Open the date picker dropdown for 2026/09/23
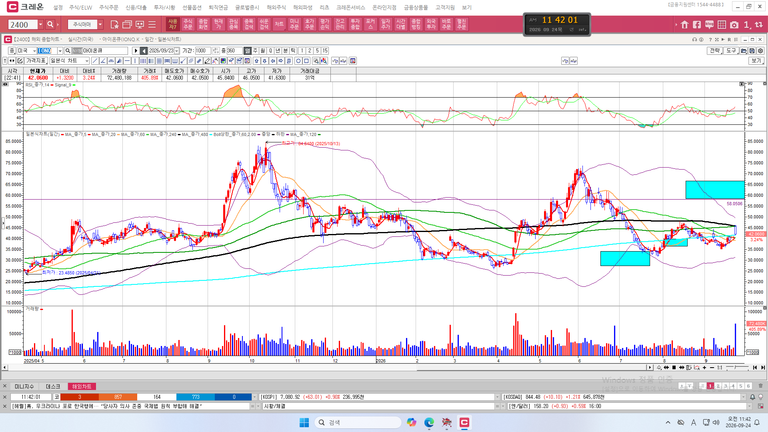The image size is (768, 432). (x=177, y=50)
